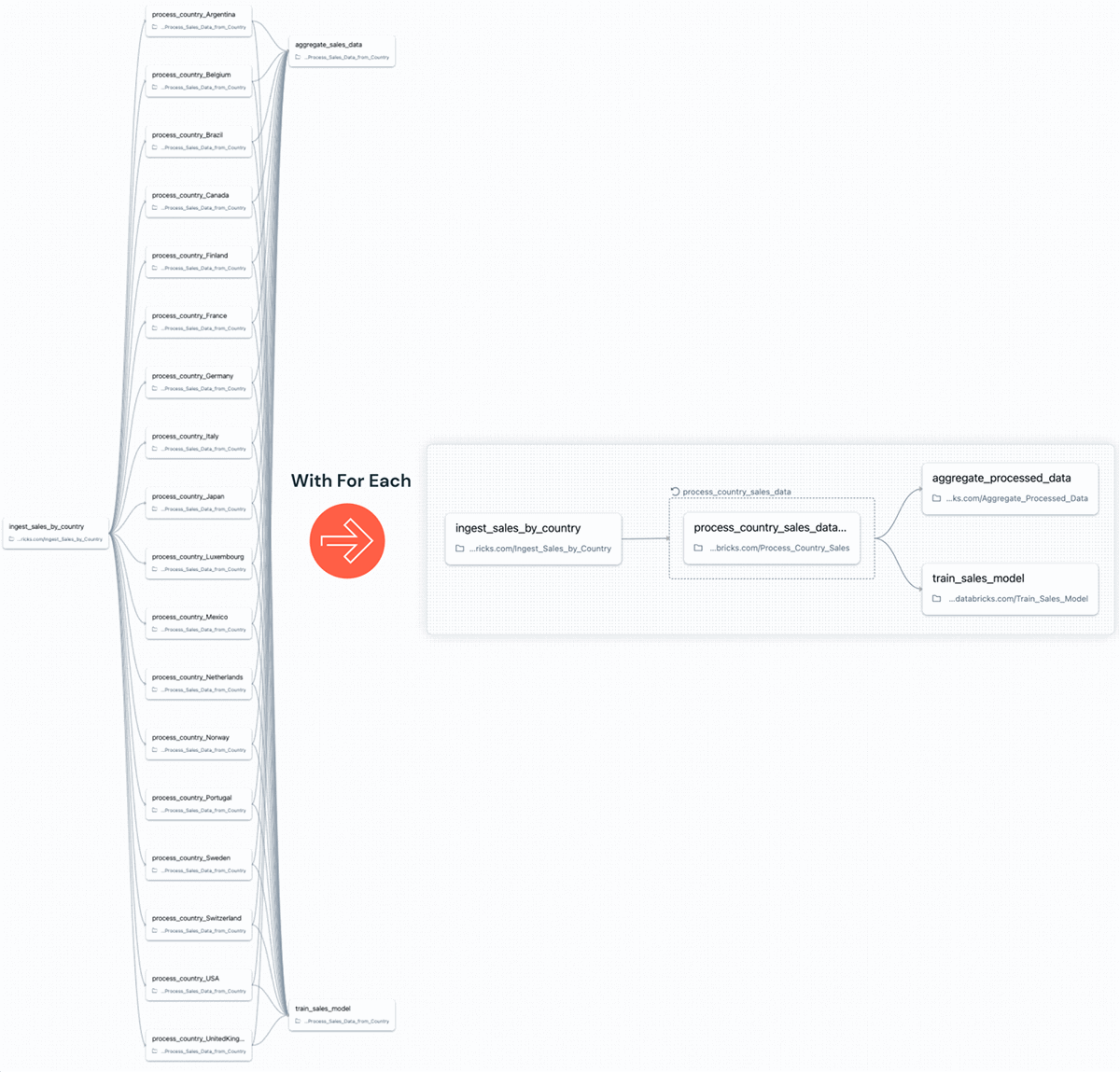
Task: Click the folder icon on aggregate_sales_data card
Action: point(297,57)
